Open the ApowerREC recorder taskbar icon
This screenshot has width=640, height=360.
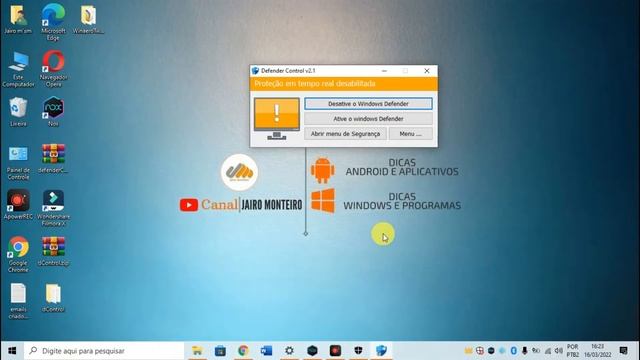pos(335,351)
